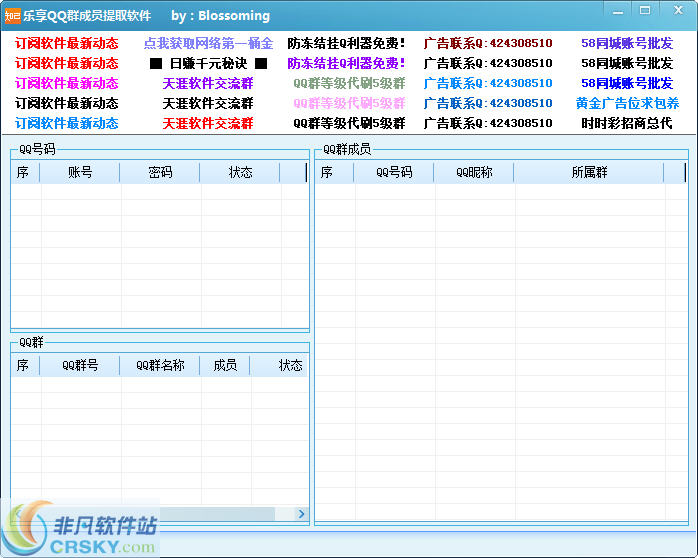
Task: Open the pink QQ群等级代刷5级群 link
Action: click(x=349, y=103)
